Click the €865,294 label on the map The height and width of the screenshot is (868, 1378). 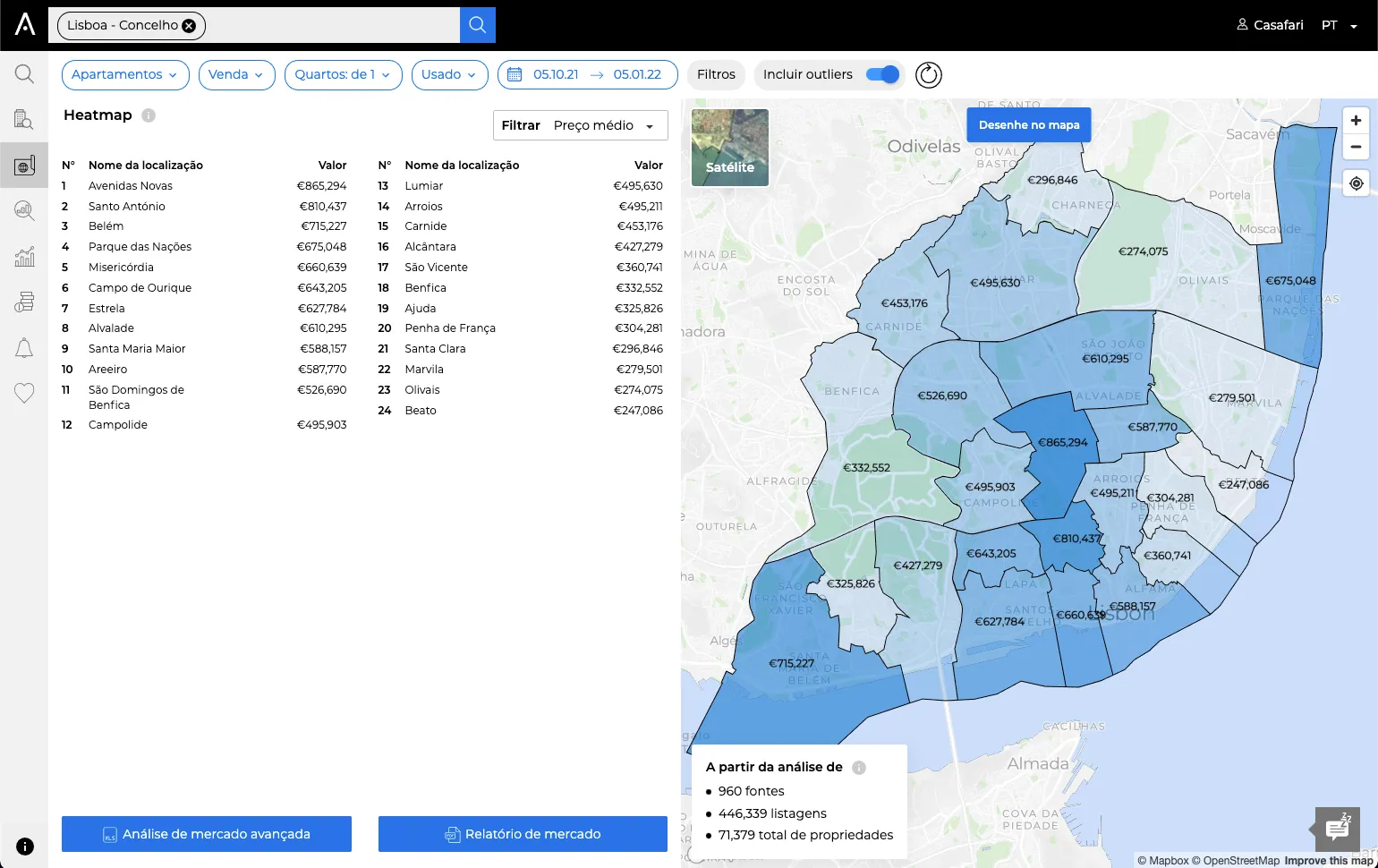pos(1062,442)
